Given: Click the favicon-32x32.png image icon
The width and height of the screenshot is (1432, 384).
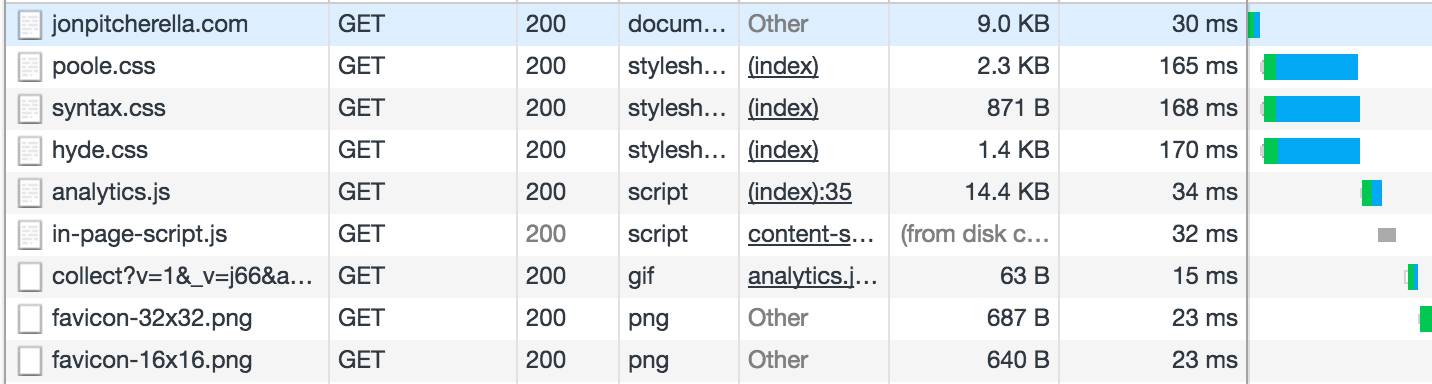Looking at the screenshot, I should [31, 319].
